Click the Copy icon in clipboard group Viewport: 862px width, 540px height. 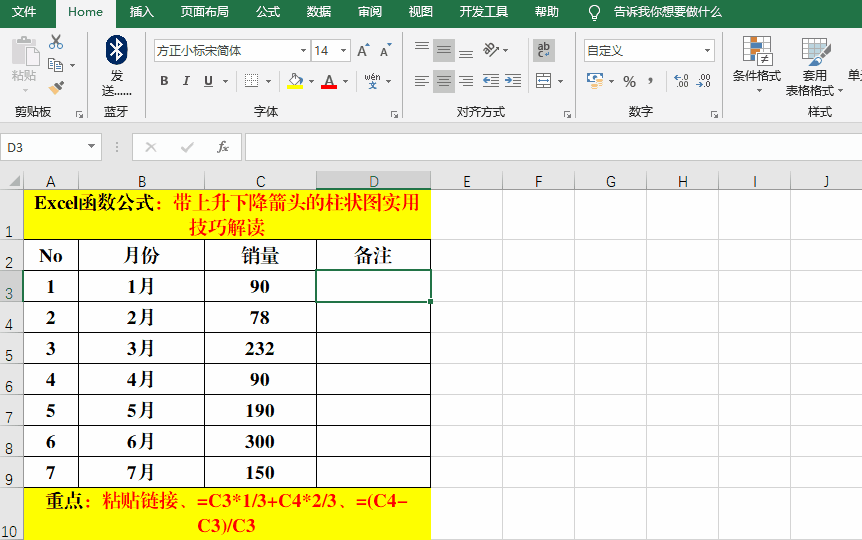click(56, 65)
